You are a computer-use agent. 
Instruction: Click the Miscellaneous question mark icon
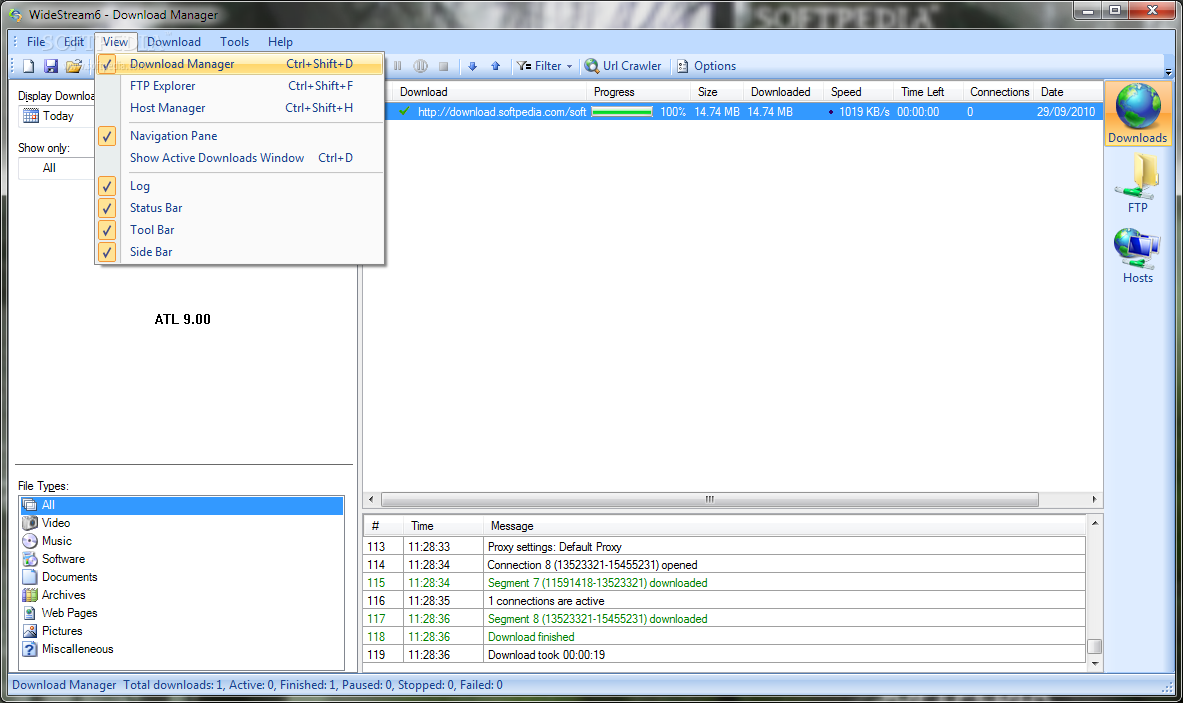(x=30, y=649)
